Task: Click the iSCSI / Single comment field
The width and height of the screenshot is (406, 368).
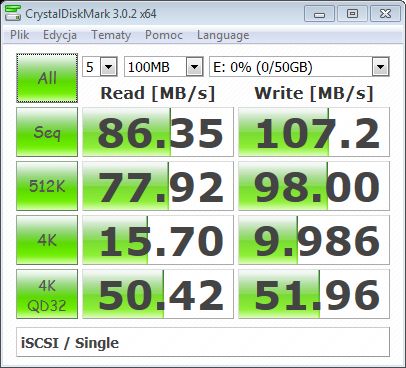Action: [203, 342]
